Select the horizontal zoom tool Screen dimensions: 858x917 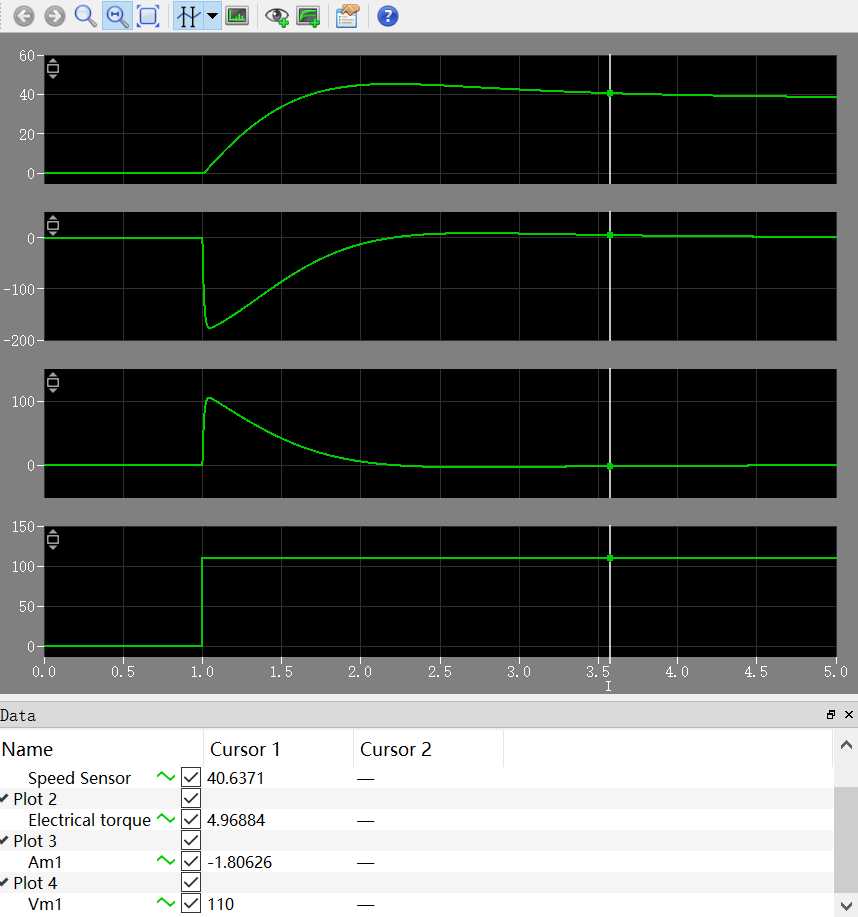[117, 16]
